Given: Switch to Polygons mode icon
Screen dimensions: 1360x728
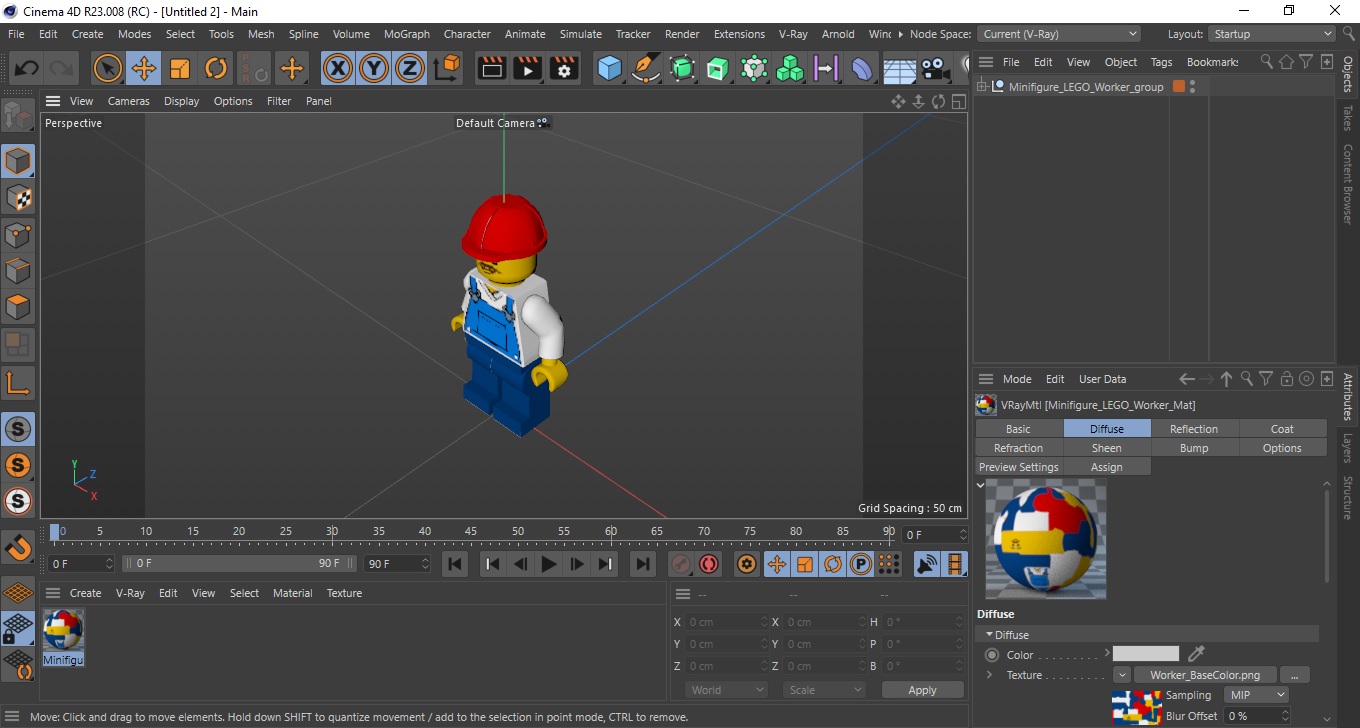Looking at the screenshot, I should click(18, 307).
